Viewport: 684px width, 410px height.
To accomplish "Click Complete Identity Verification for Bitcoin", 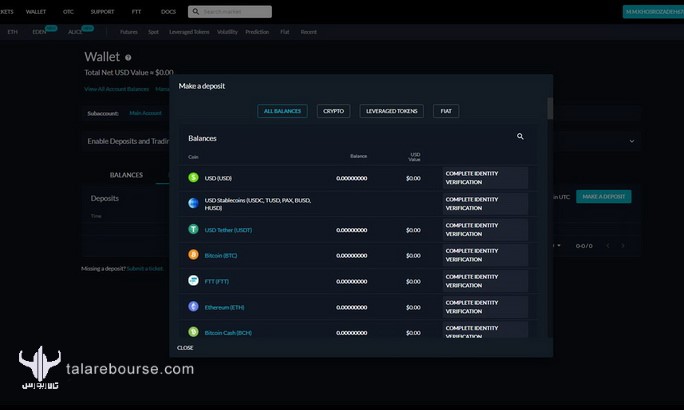I will (485, 255).
